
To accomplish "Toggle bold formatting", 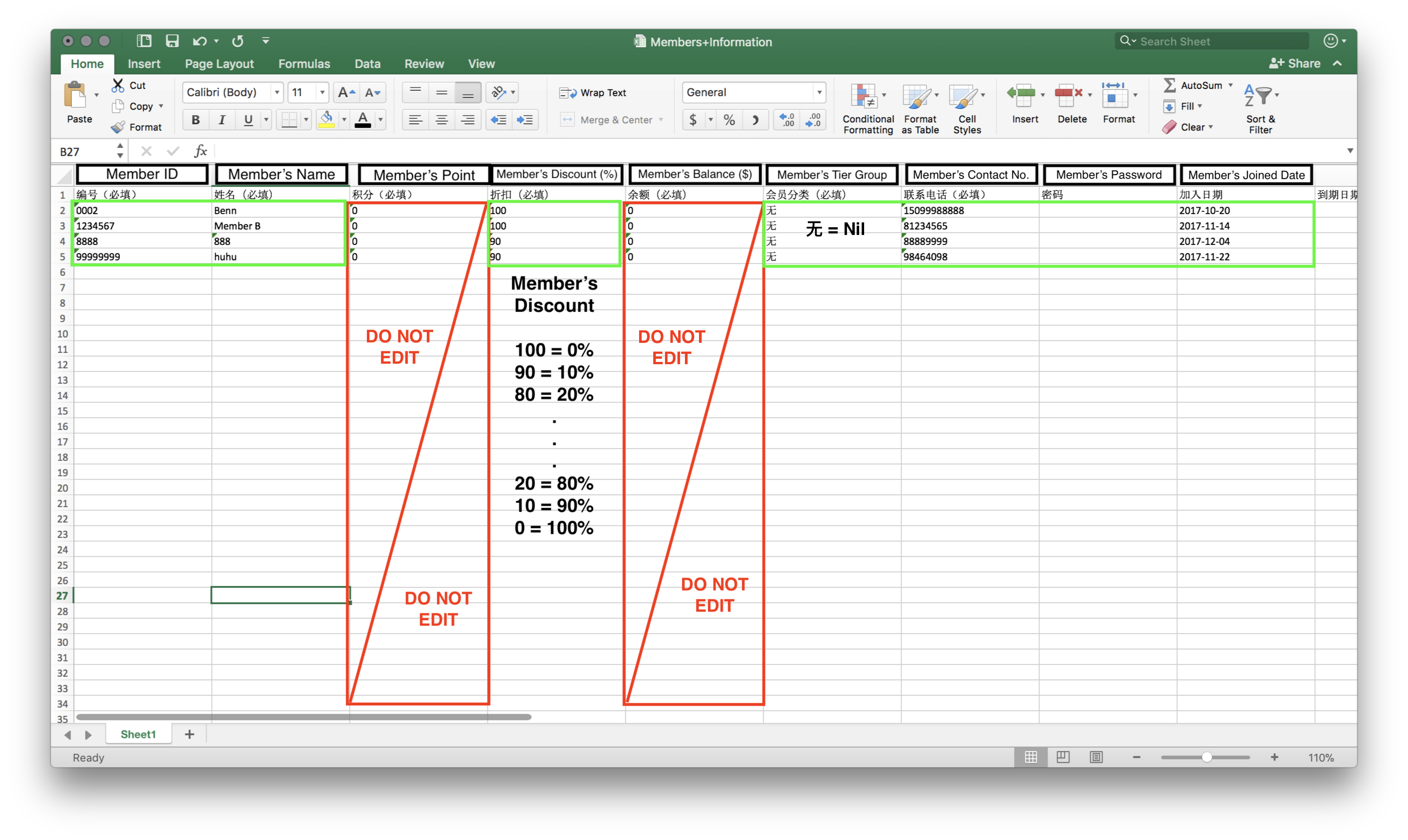I will (195, 119).
